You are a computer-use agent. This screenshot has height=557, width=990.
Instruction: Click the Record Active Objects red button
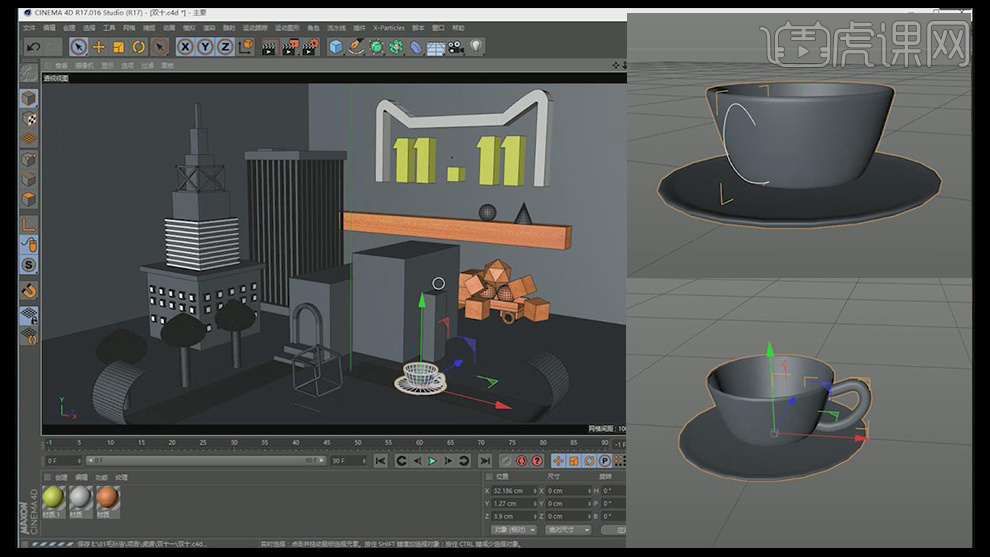[x=522, y=461]
